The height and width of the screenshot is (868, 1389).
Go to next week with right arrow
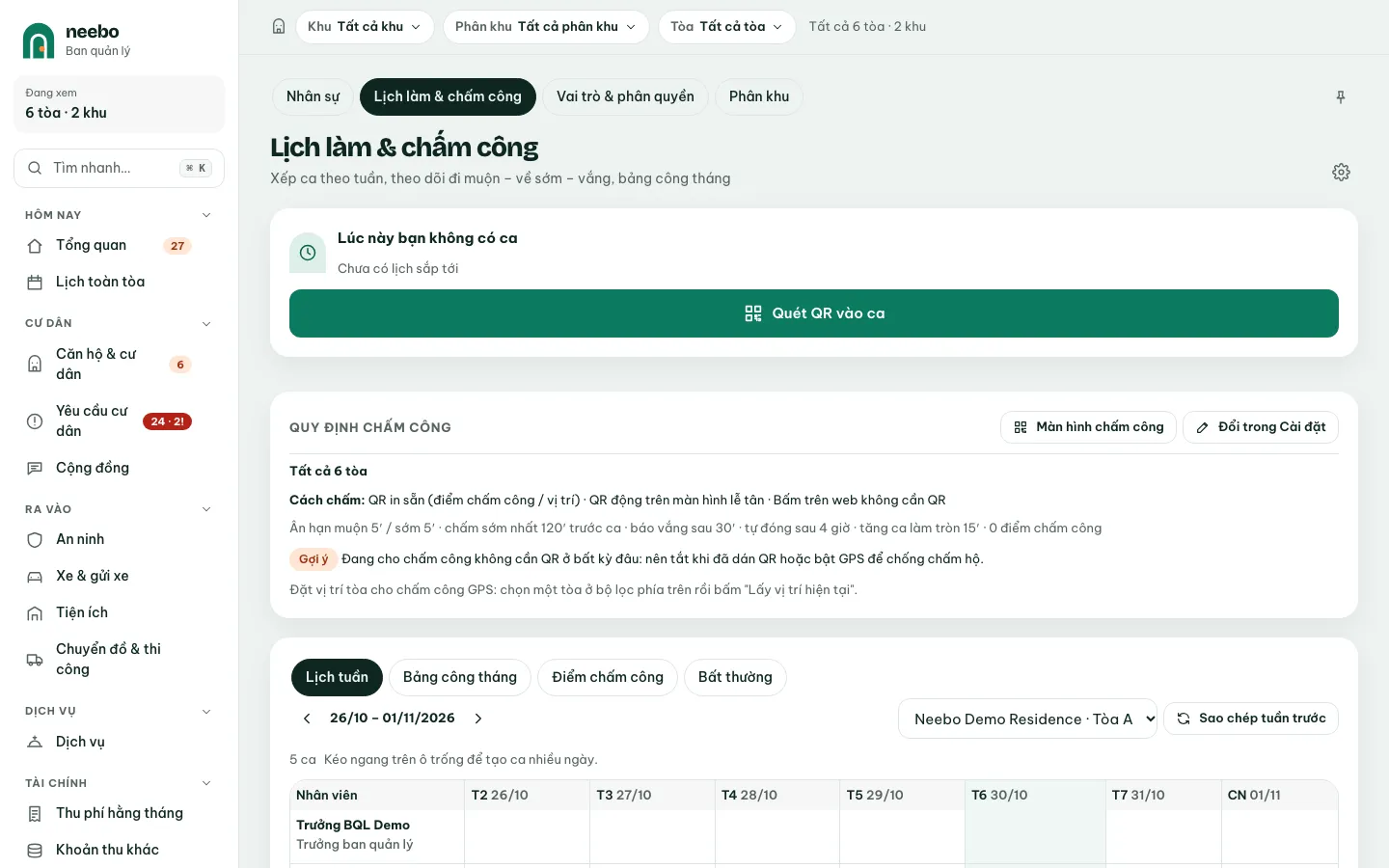478,719
